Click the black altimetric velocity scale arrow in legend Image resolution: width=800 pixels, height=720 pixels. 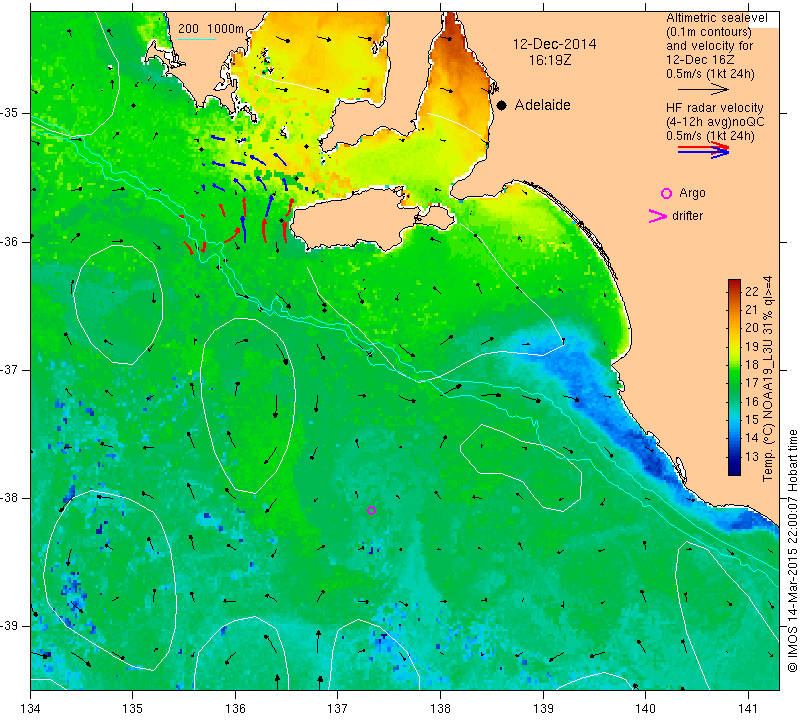704,89
